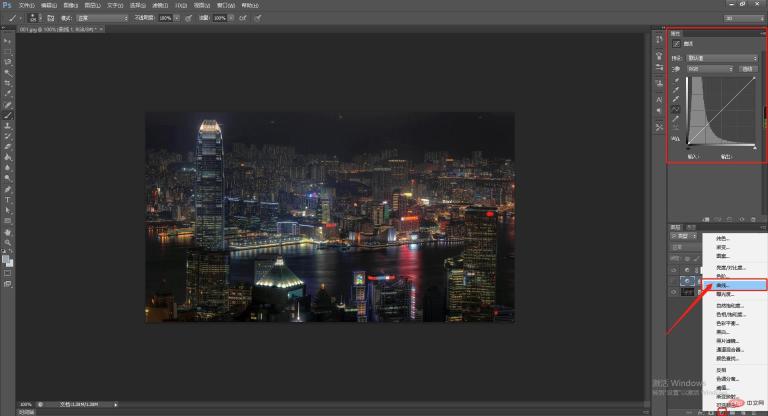Open the brush blend mode dropdown
768x416 pixels.
point(102,18)
